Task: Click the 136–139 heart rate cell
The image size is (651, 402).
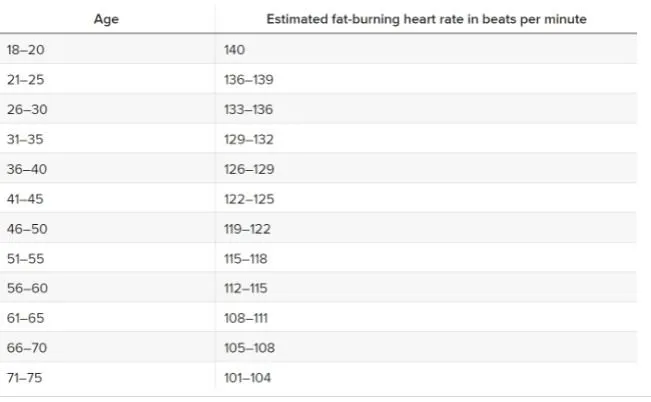Action: point(247,79)
